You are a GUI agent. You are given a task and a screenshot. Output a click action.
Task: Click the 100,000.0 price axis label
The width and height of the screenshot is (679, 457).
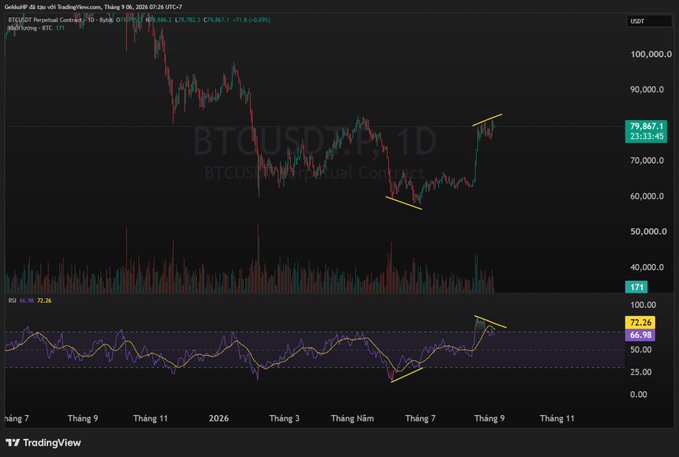point(651,54)
